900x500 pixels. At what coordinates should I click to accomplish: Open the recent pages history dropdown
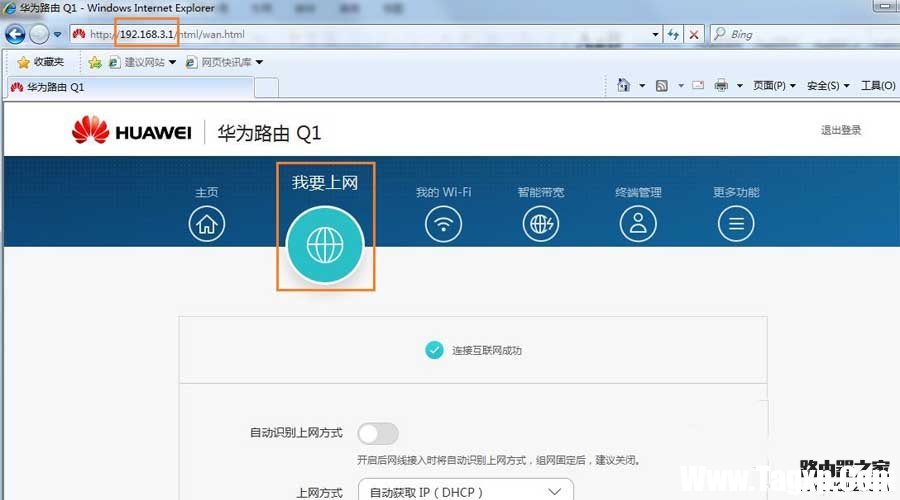click(x=57, y=34)
